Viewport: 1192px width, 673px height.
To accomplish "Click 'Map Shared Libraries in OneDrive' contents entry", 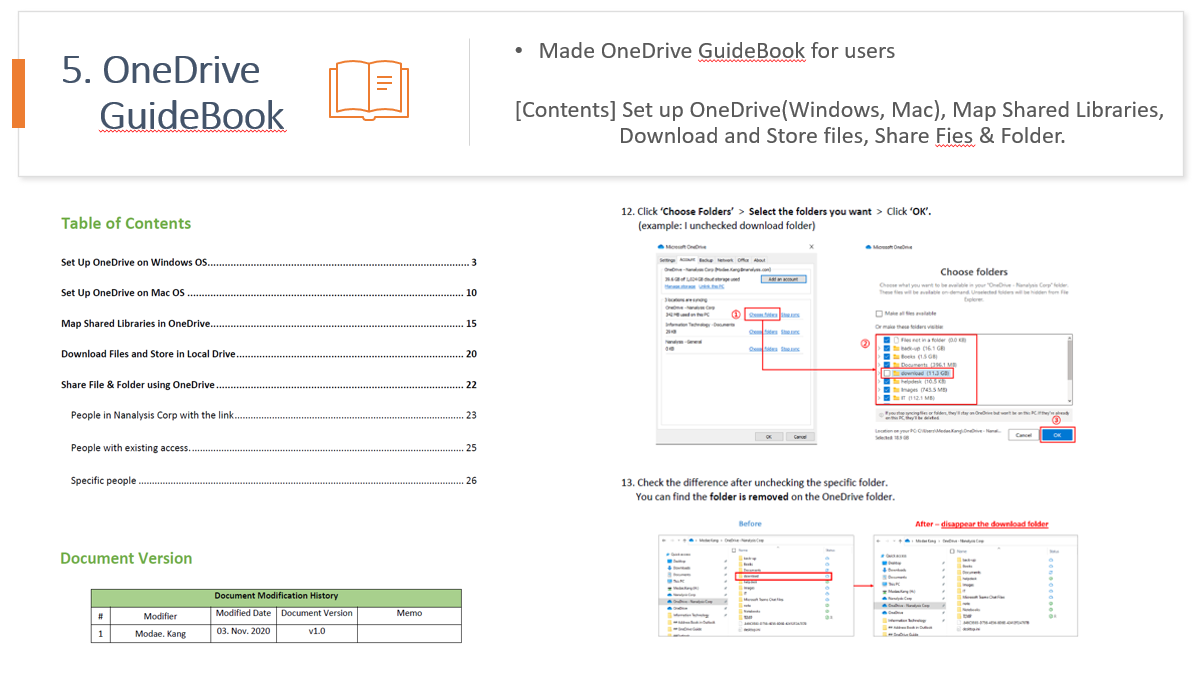I will click(x=268, y=324).
